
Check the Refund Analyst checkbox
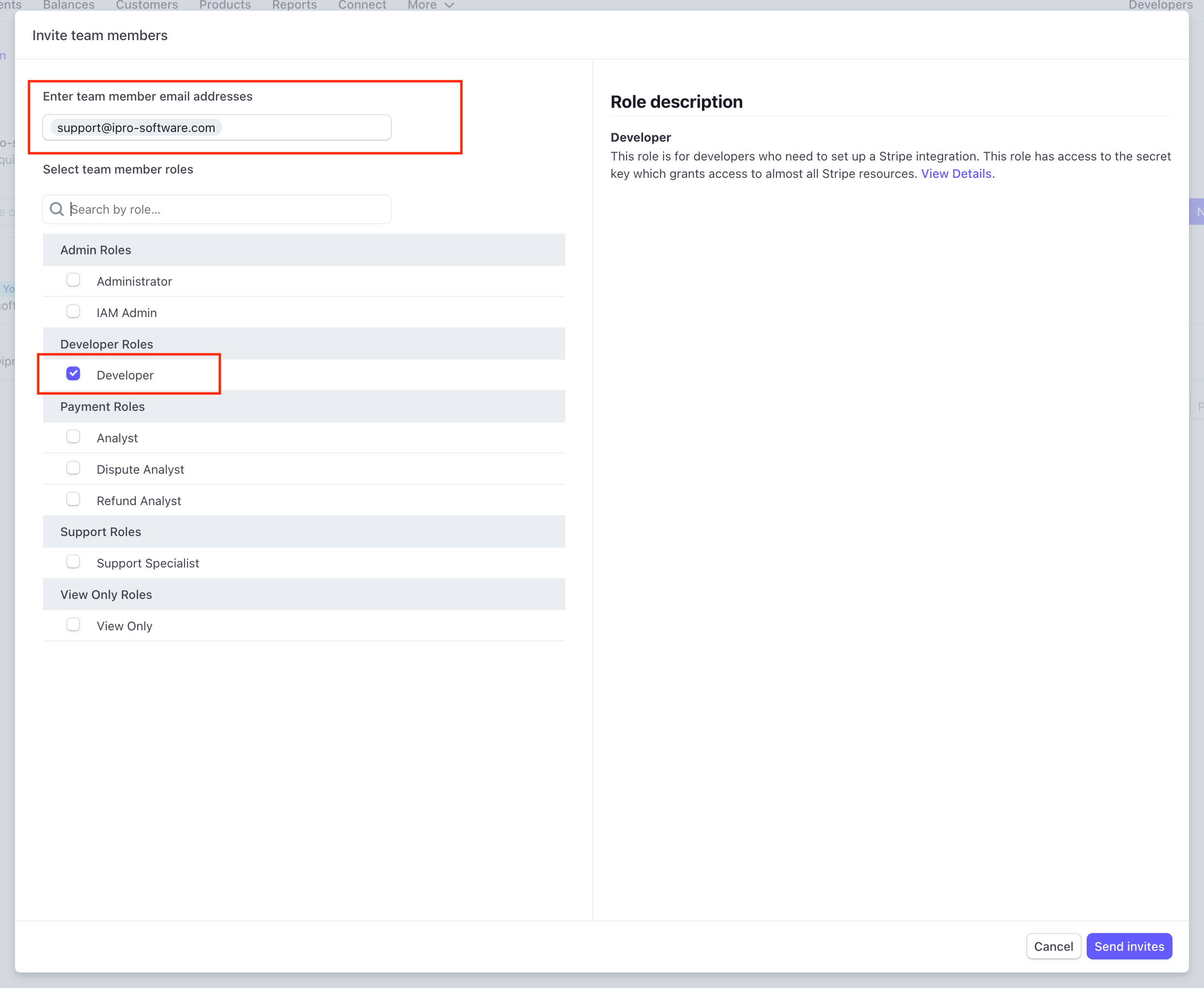pyautogui.click(x=73, y=499)
